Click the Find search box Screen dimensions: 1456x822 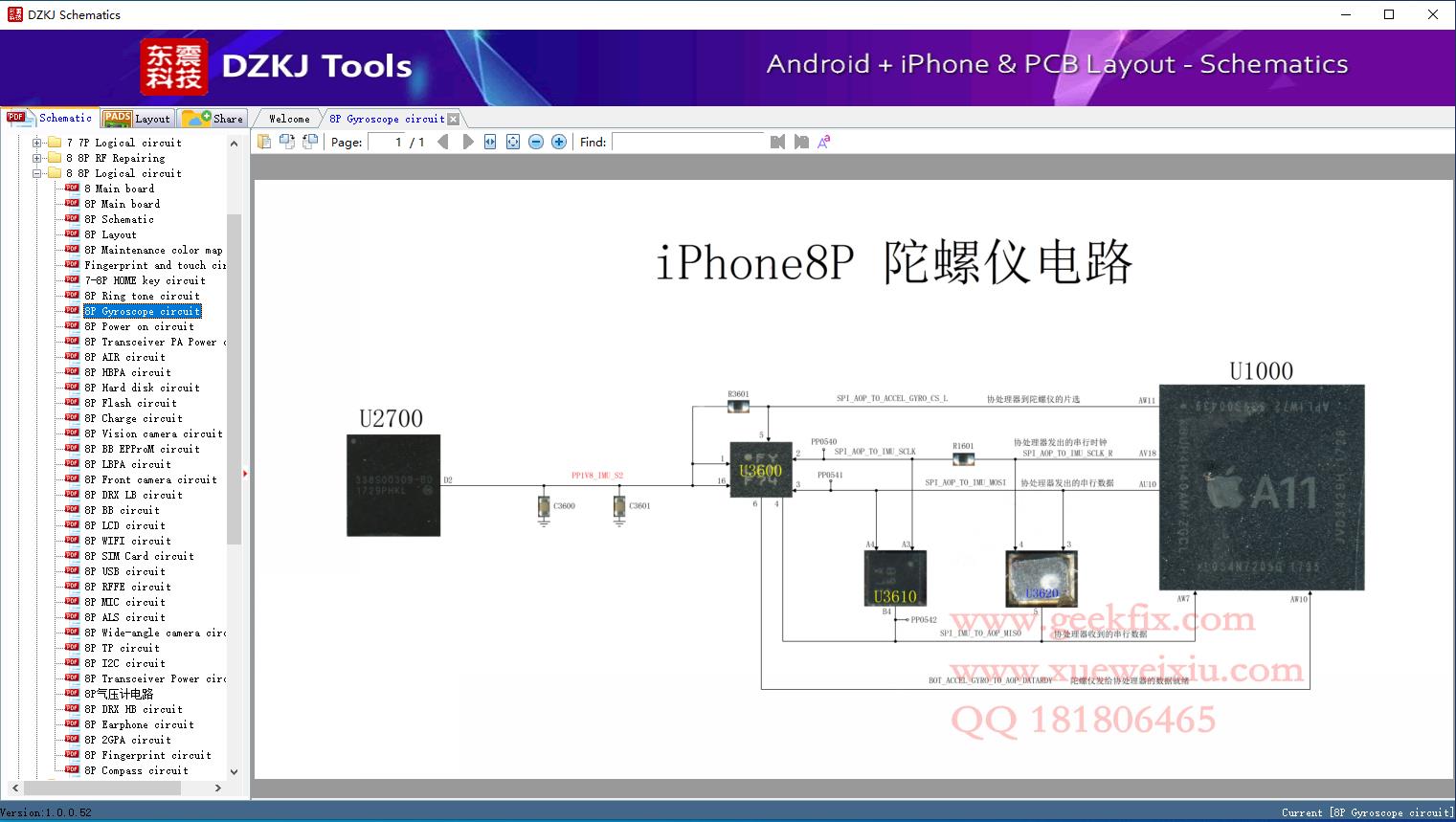click(x=689, y=142)
